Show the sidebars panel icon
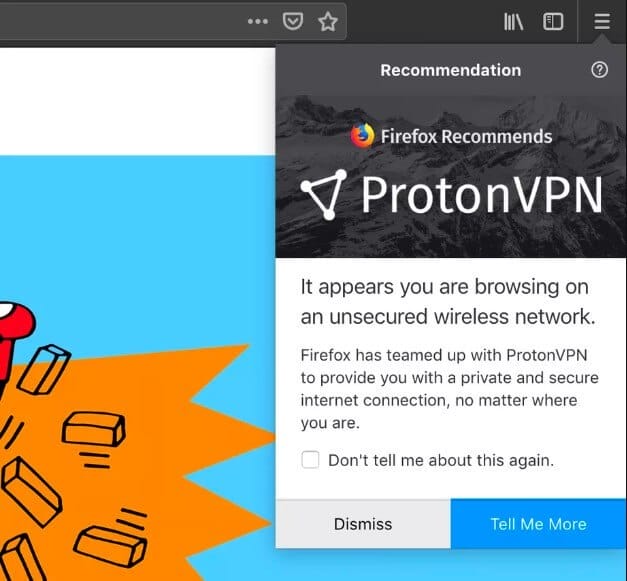The image size is (627, 581). (553, 22)
